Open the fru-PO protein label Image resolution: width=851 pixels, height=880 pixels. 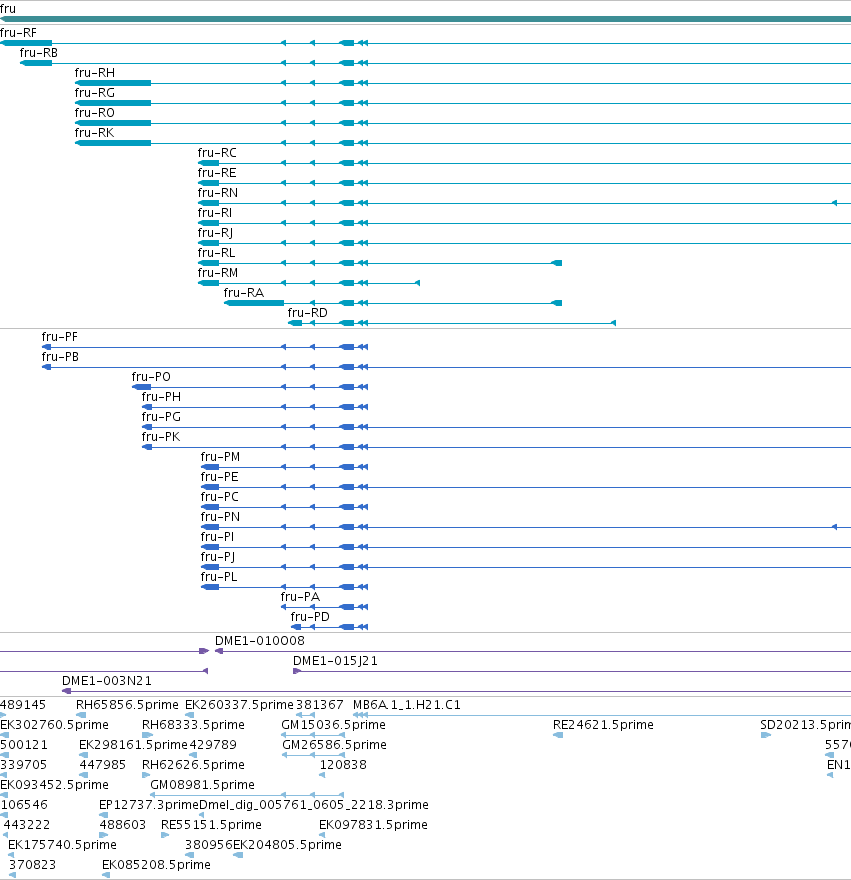(x=151, y=377)
